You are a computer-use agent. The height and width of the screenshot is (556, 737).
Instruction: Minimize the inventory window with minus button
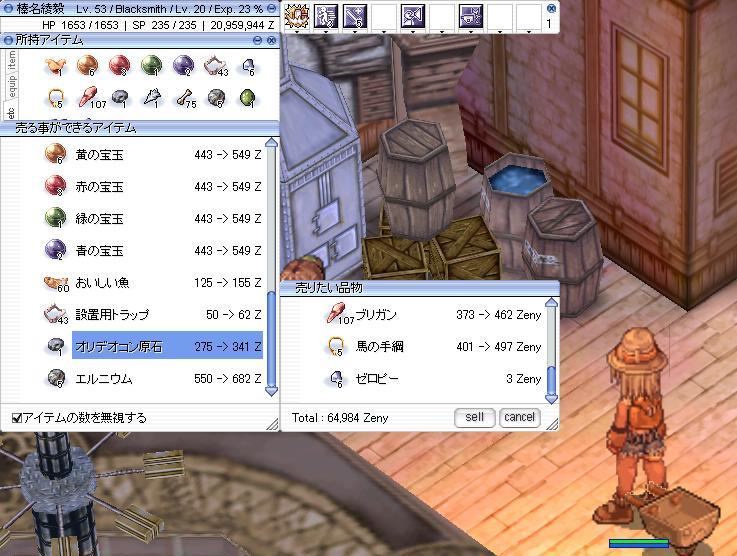[x=257, y=40]
